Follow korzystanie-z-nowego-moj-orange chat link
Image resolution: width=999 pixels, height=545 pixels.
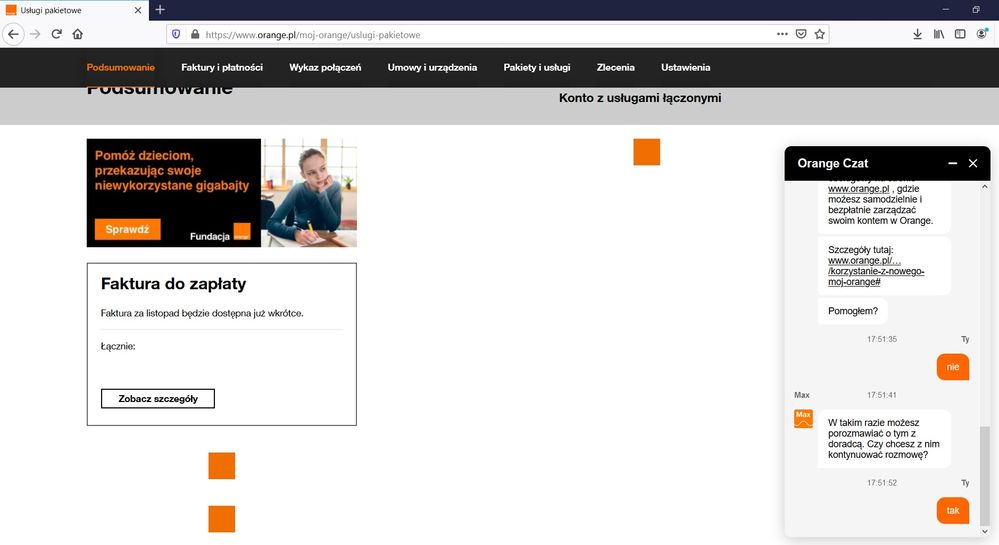point(876,271)
